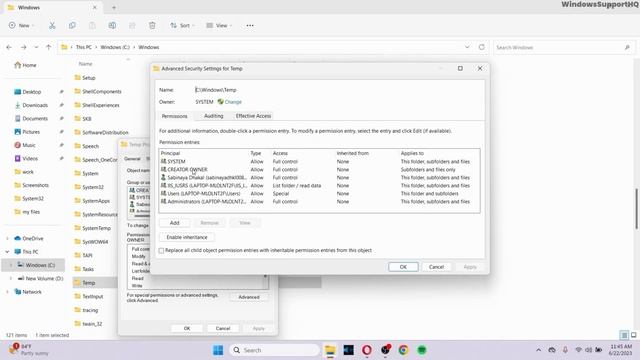
Task: Switch to details view layout icon
Action: pyautogui.click(x=624, y=335)
